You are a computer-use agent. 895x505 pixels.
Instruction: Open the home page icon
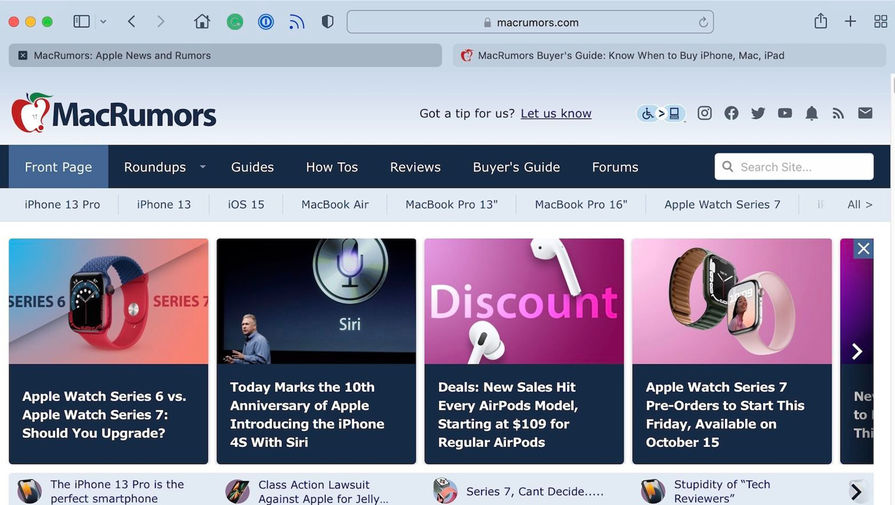[x=202, y=22]
